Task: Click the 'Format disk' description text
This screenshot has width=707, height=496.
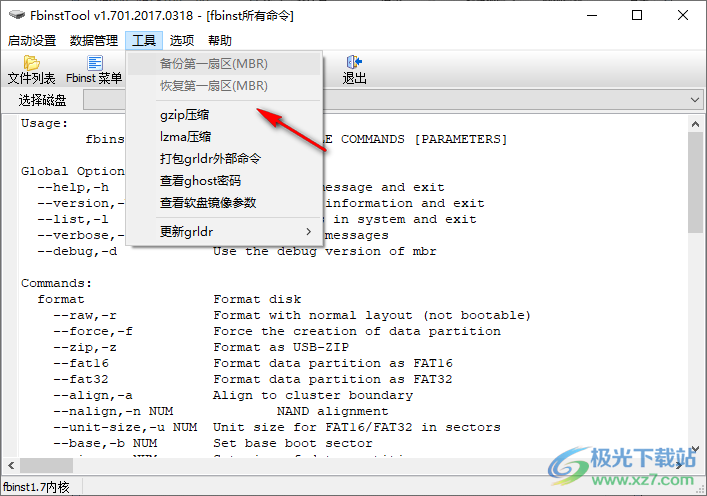Action: tap(257, 299)
